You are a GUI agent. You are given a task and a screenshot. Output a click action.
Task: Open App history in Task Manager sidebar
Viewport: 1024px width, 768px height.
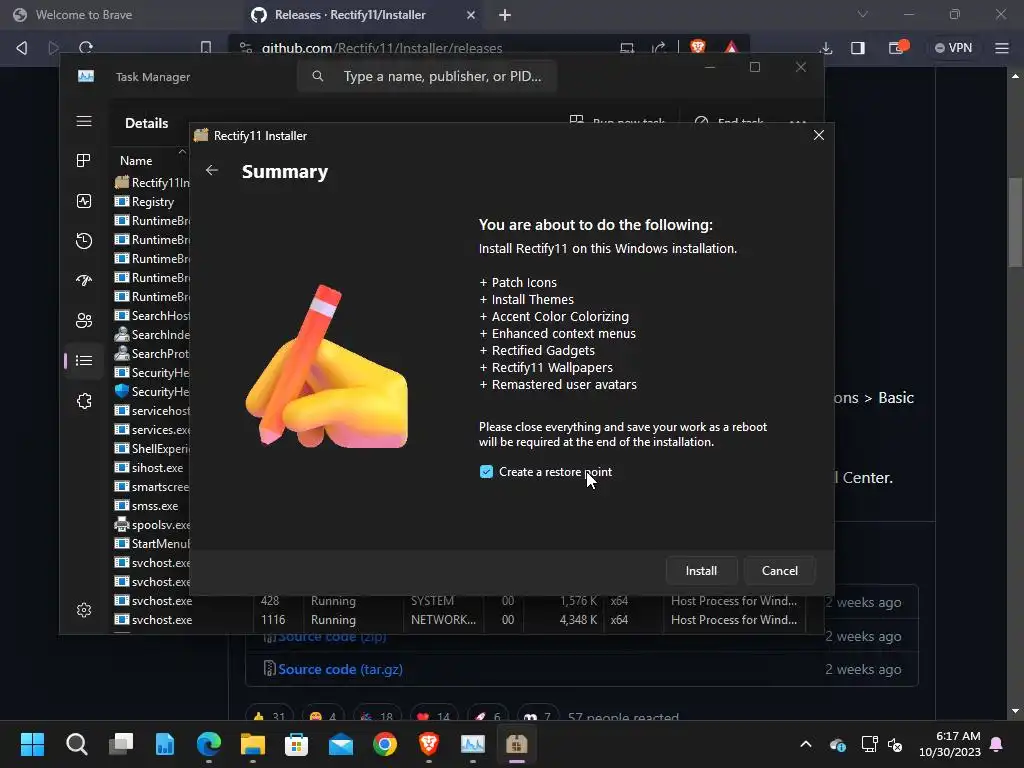pyautogui.click(x=84, y=241)
